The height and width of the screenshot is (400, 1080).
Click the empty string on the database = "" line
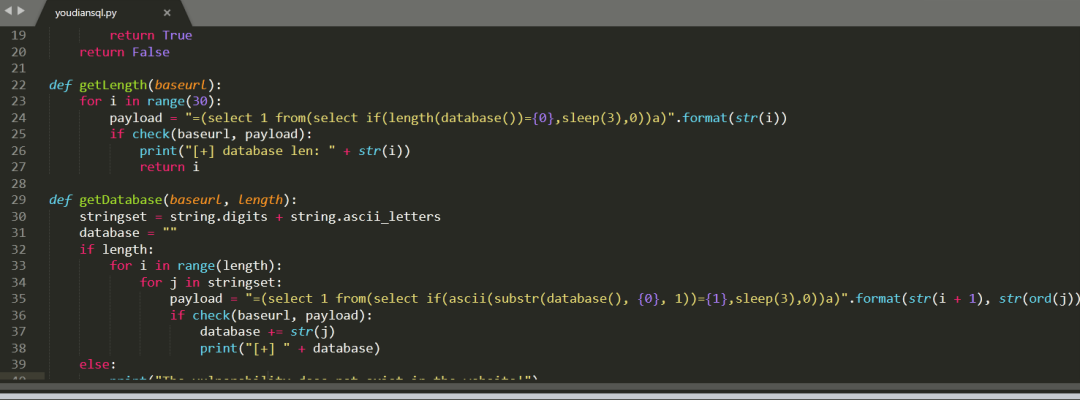point(170,233)
